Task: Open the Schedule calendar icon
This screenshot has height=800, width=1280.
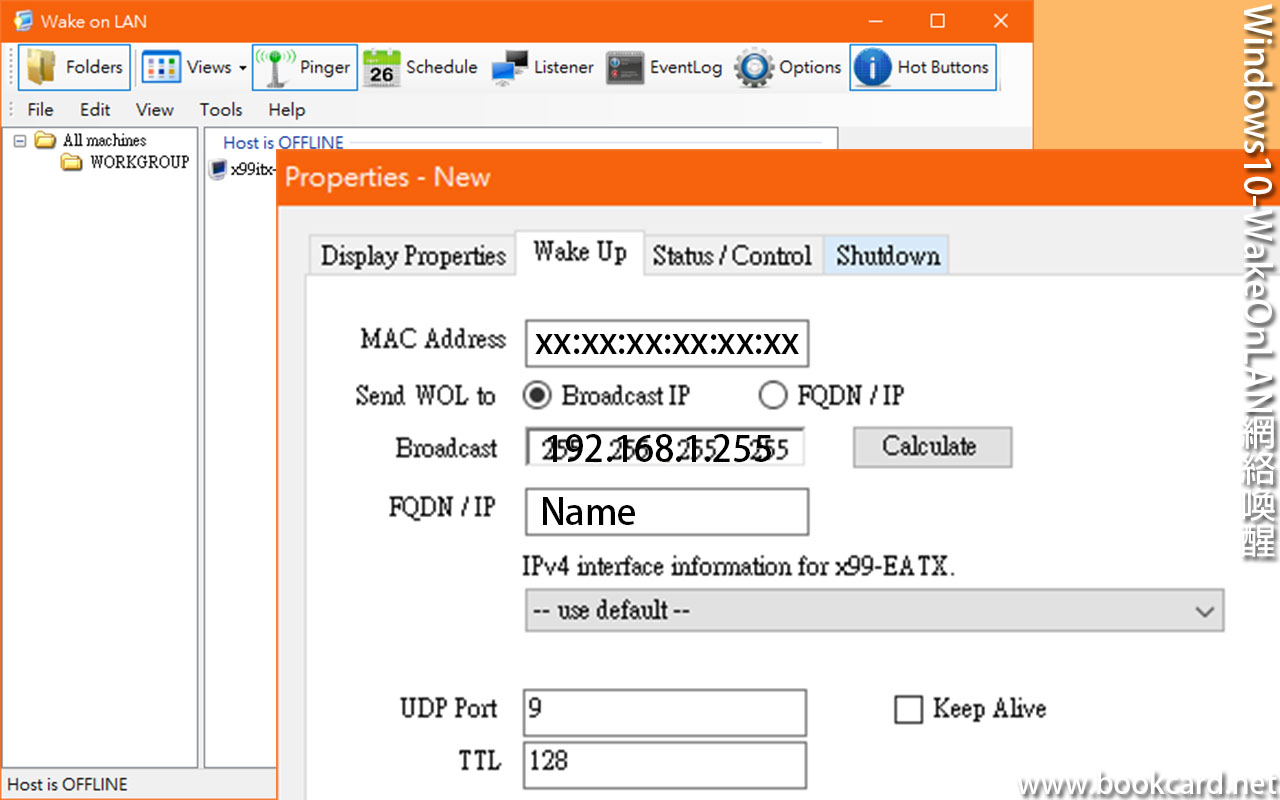Action: pyautogui.click(x=381, y=68)
